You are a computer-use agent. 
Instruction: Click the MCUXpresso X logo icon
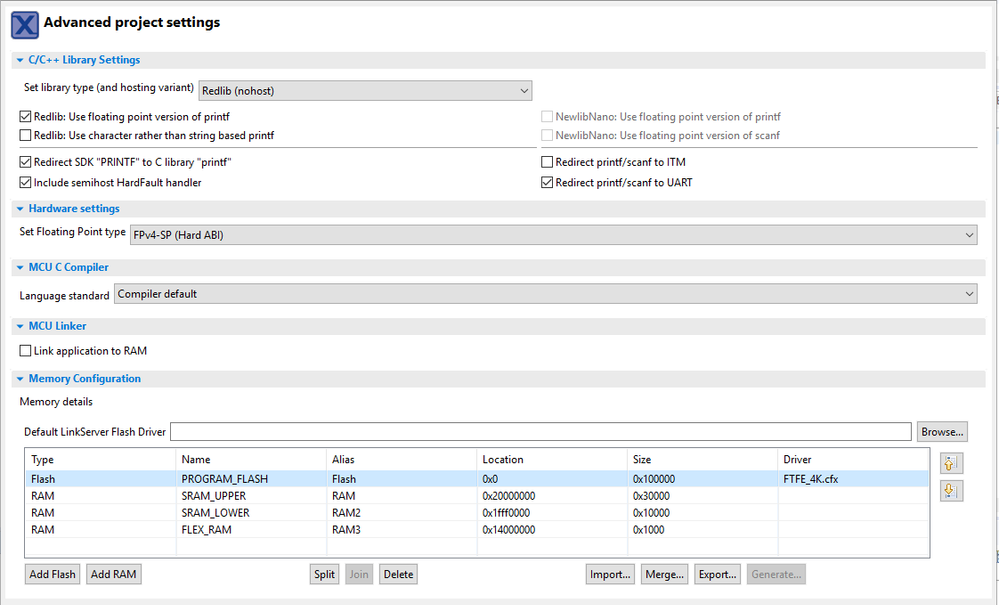pyautogui.click(x=25, y=23)
